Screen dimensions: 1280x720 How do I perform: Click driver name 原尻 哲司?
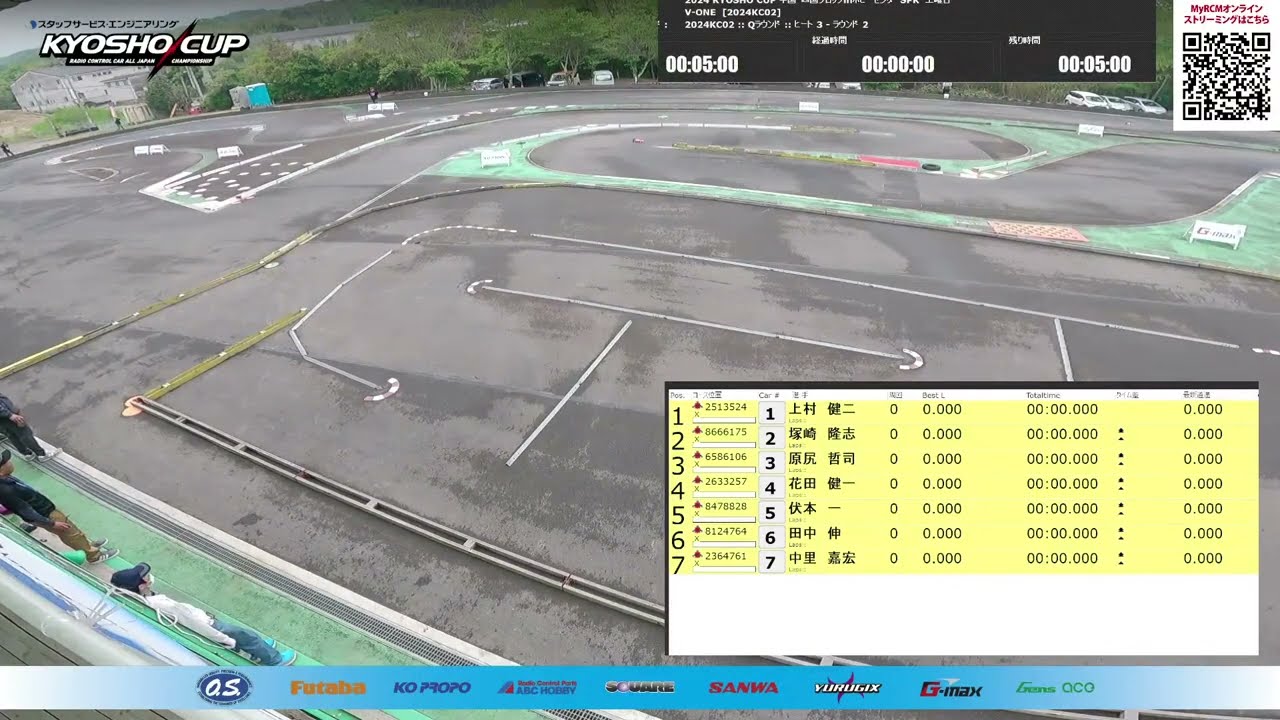[x=822, y=459]
